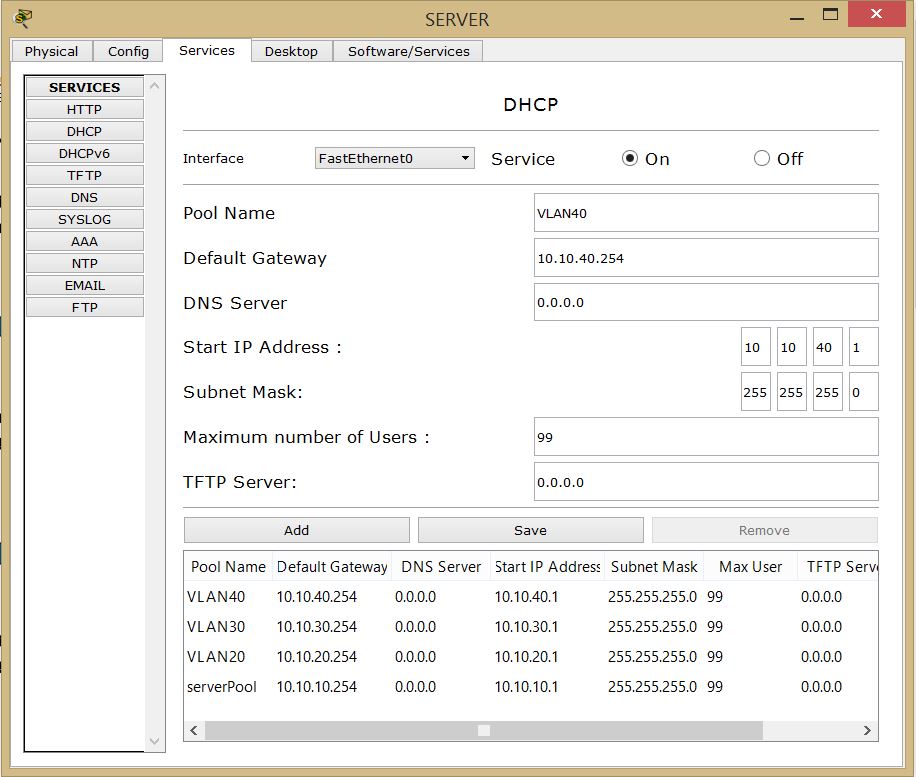Click gateway cell 10.10.10.254
The height and width of the screenshot is (777, 916).
click(317, 686)
